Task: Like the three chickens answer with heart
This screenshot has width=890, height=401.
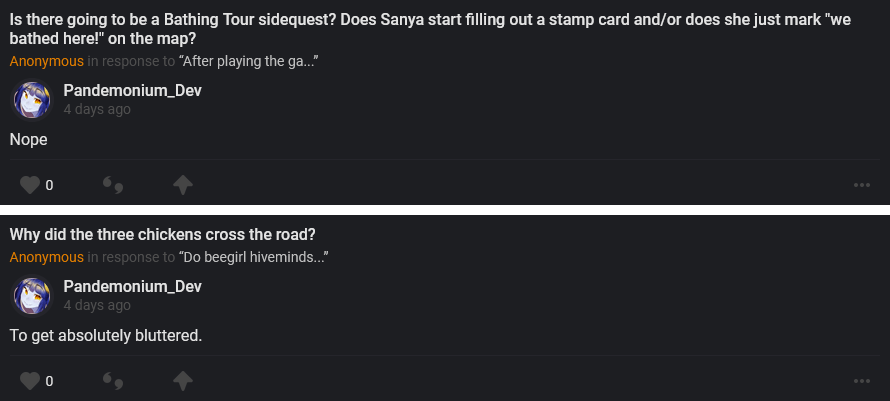Action: [29, 381]
